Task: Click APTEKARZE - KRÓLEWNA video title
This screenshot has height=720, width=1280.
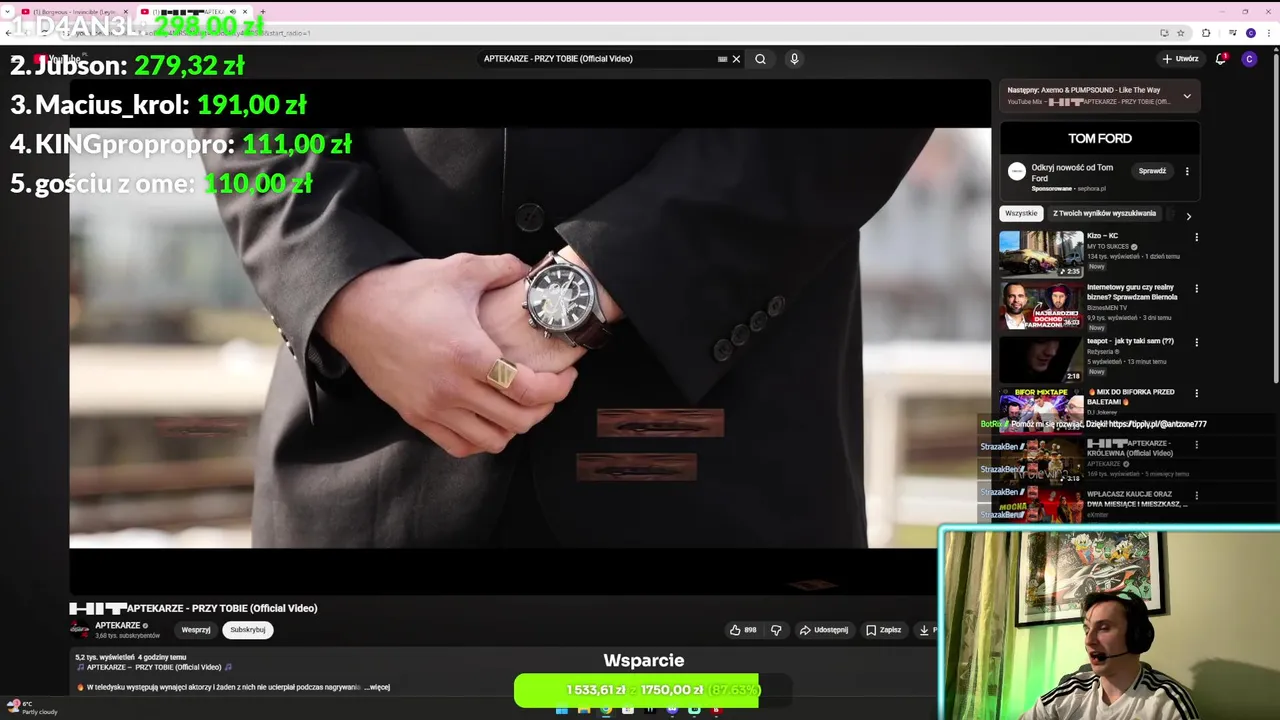Action: [x=1130, y=448]
